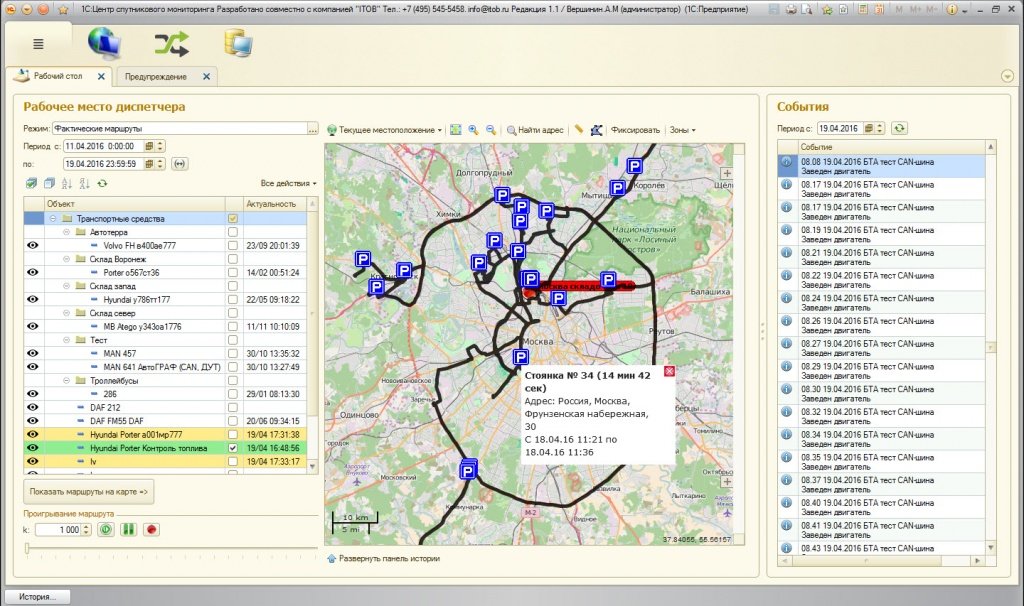
Task: Refresh the events list
Action: [899, 128]
